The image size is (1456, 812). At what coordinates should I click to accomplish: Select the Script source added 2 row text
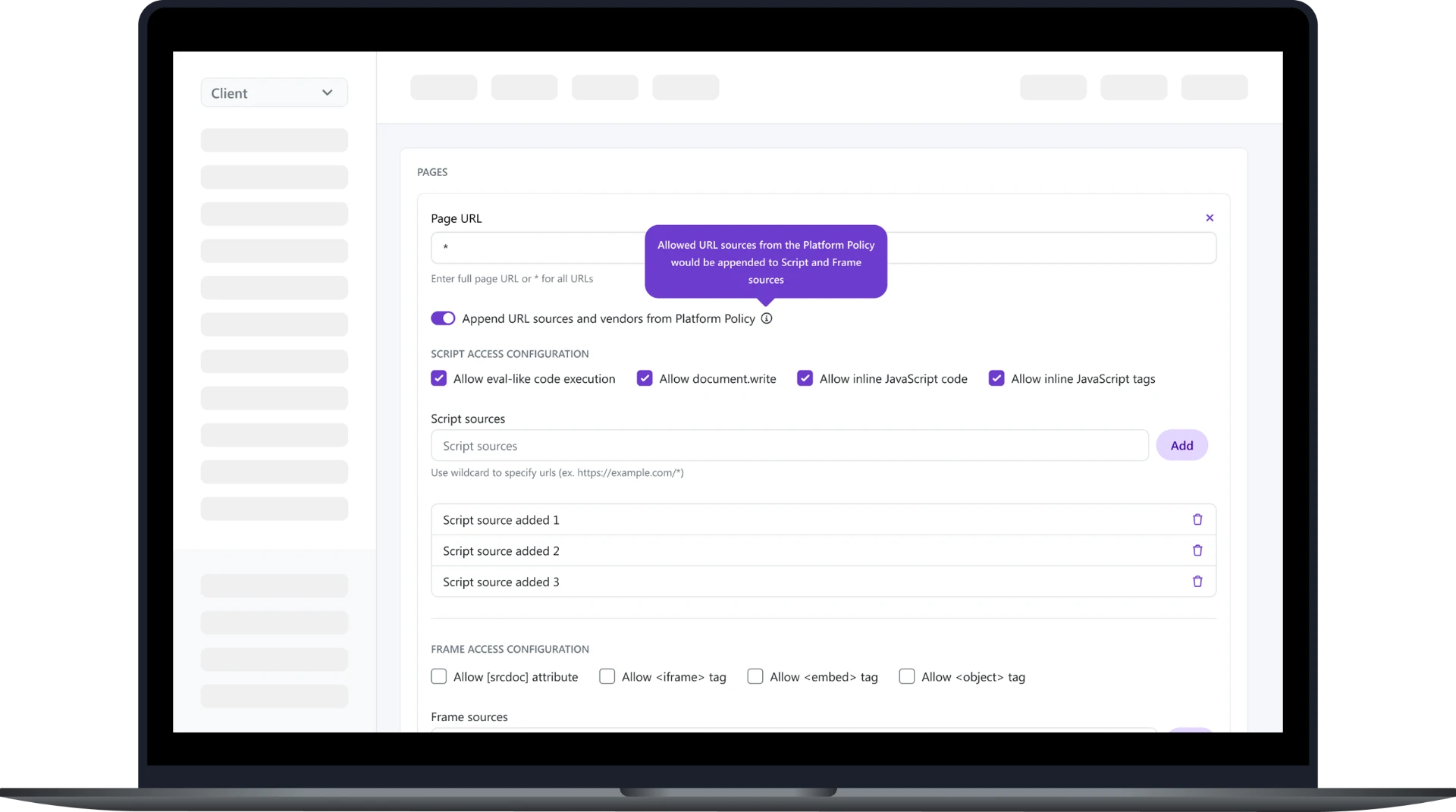click(500, 551)
